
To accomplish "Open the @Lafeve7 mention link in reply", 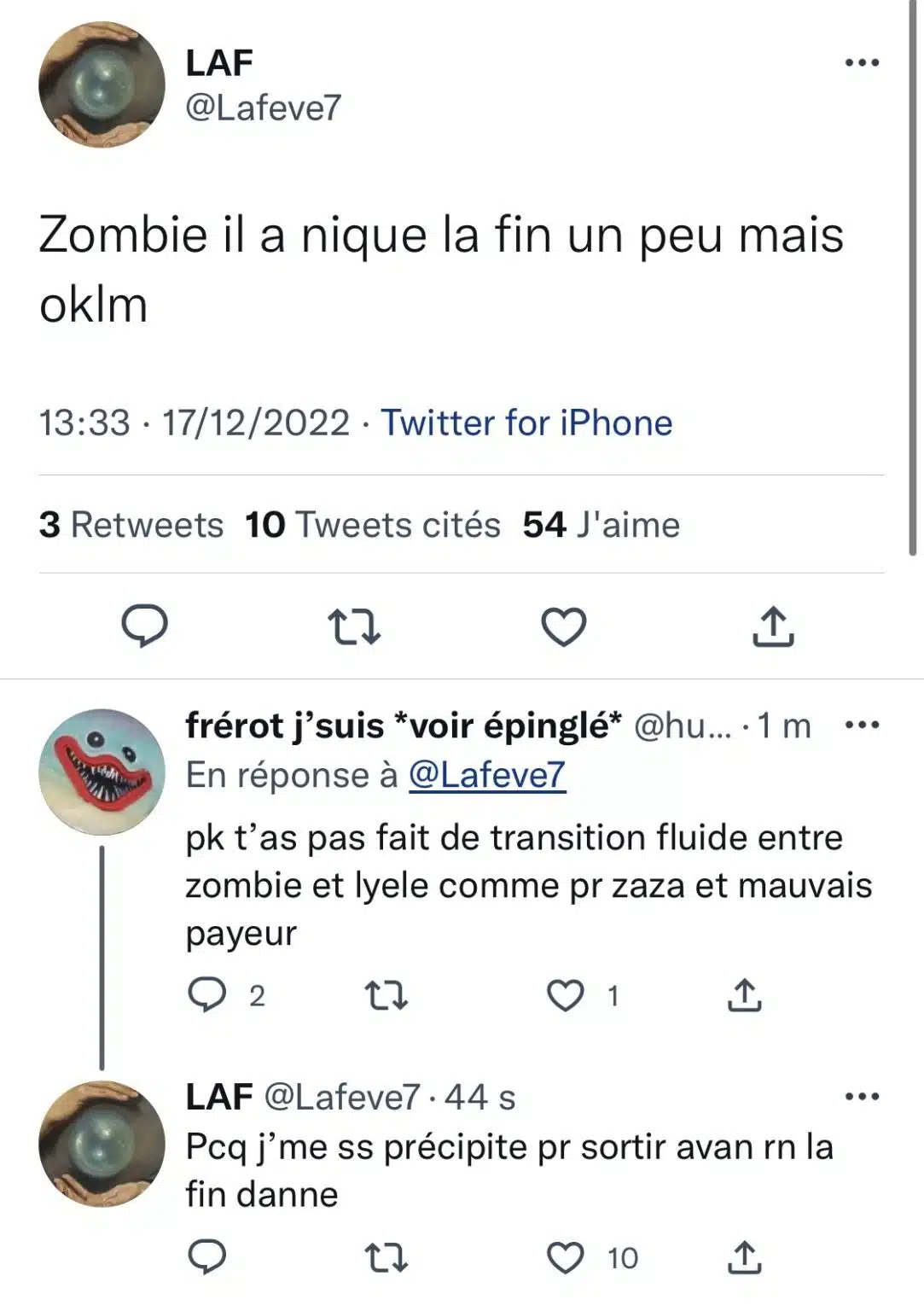I will pos(487,775).
